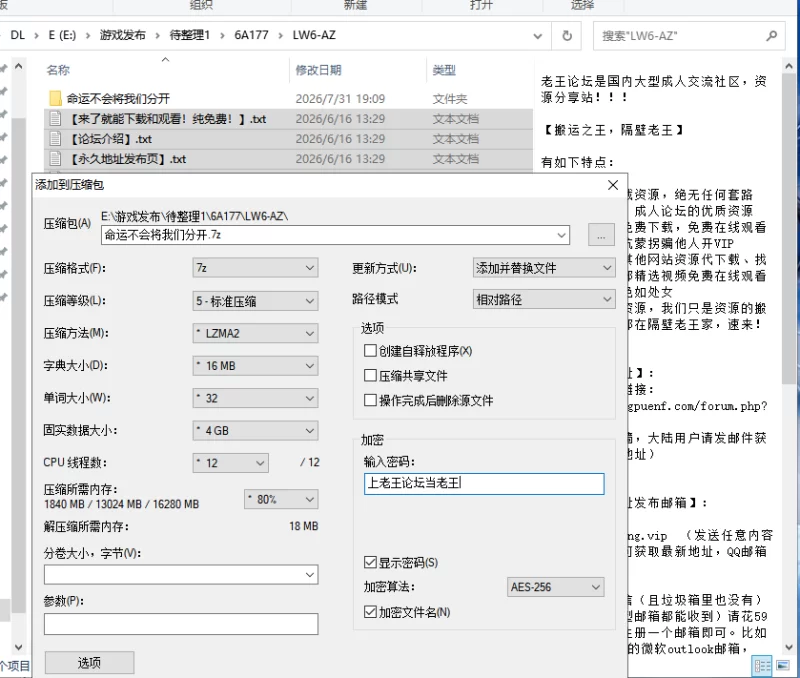Open the 分卷大小 dropdown field

coord(181,575)
